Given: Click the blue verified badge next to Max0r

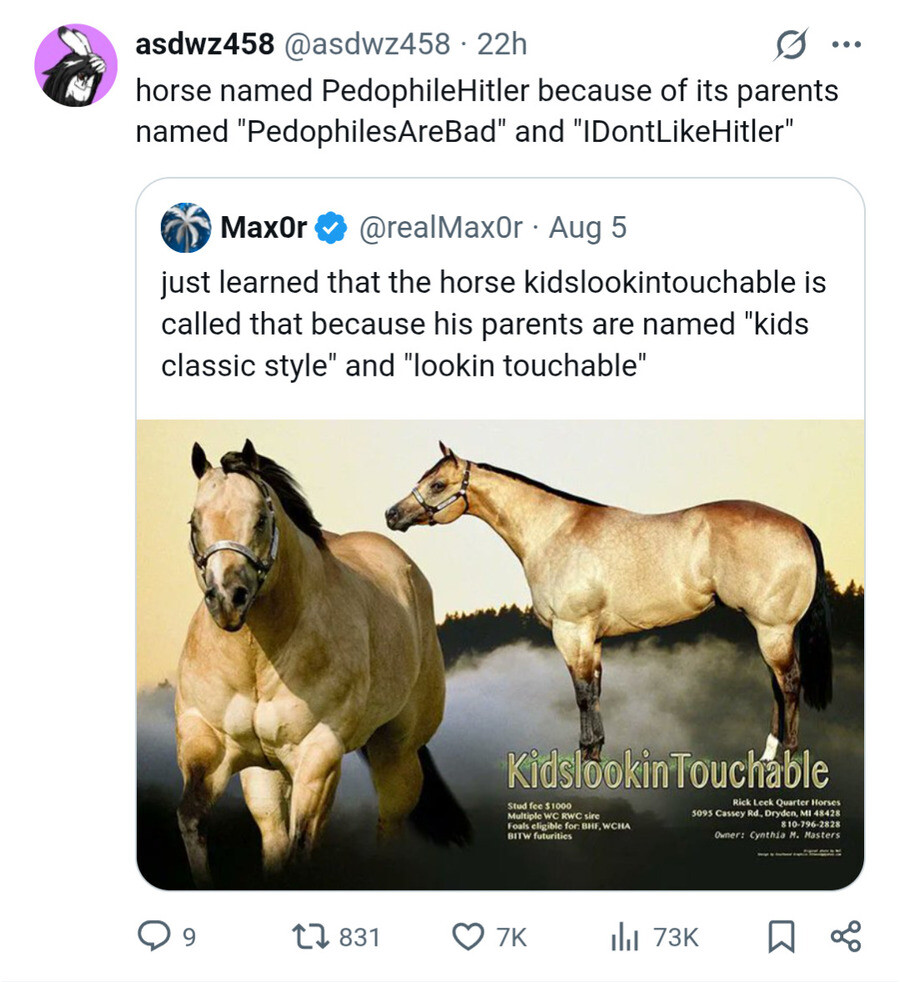Looking at the screenshot, I should tap(330, 228).
